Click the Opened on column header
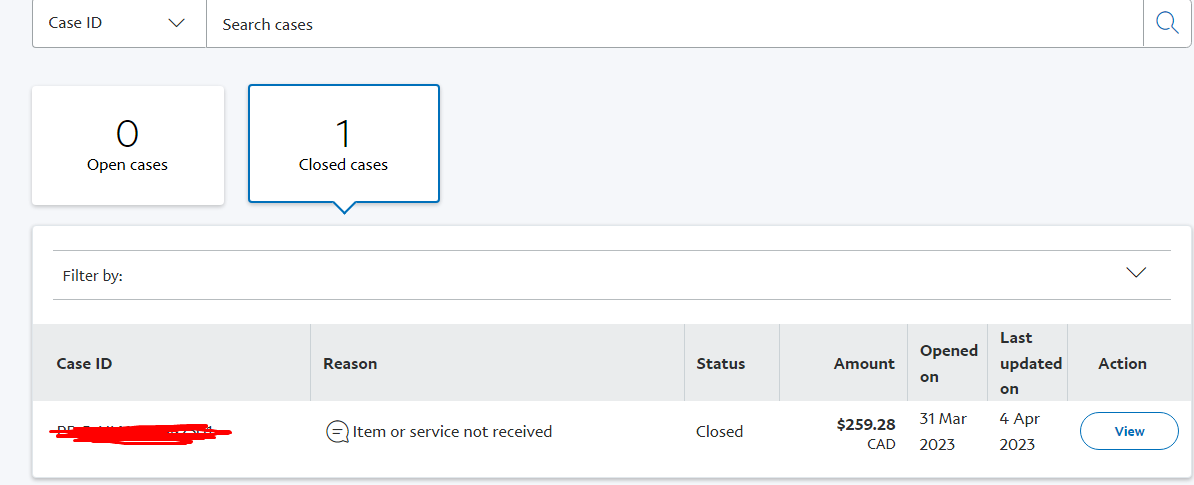The width and height of the screenshot is (1194, 485). pos(949,363)
